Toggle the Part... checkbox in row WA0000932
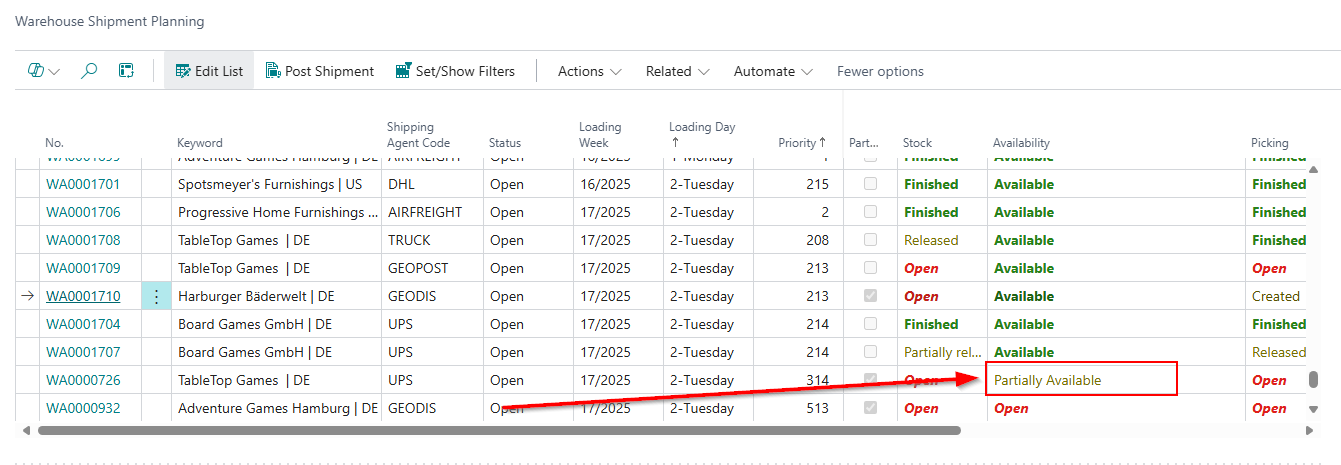Viewport: 1341px width, 465px height. [x=870, y=408]
